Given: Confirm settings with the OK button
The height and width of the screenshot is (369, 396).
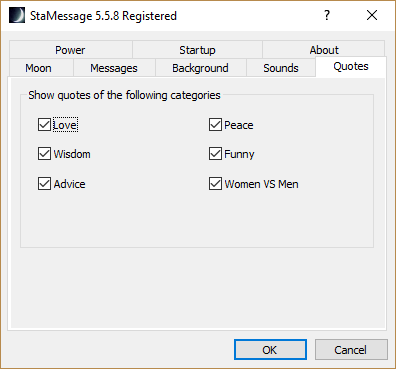Looking at the screenshot, I should 270,350.
